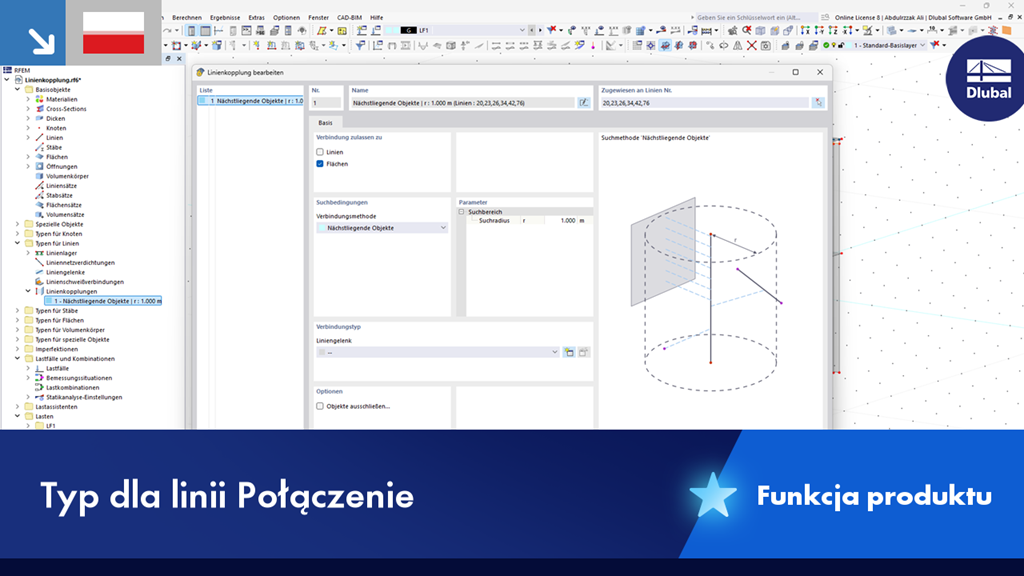The image size is (1024, 576).
Task: Click the edit Liniengelenk icon
Action: tap(584, 353)
